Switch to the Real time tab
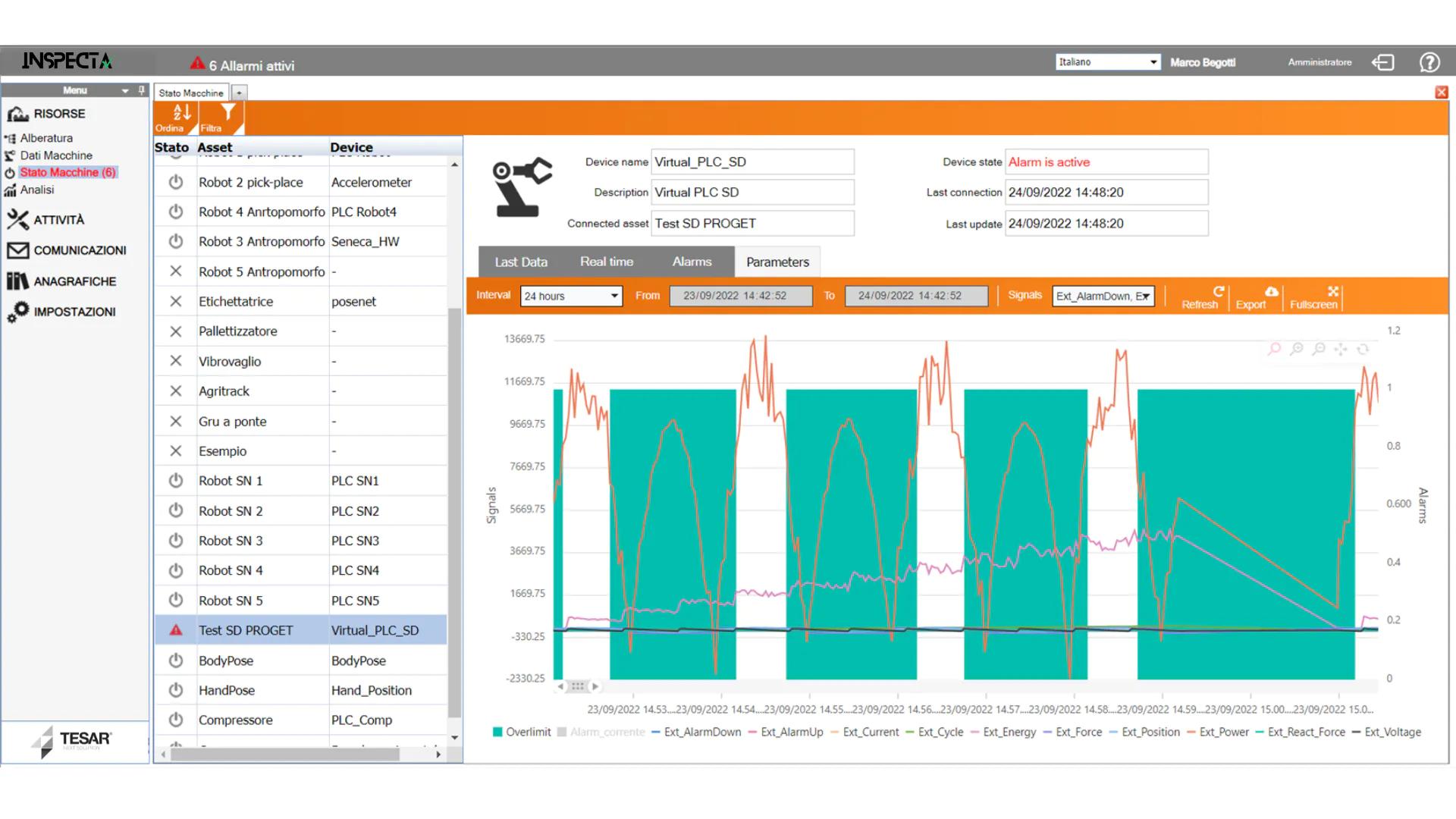This screenshot has height=819, width=1456. tap(606, 262)
